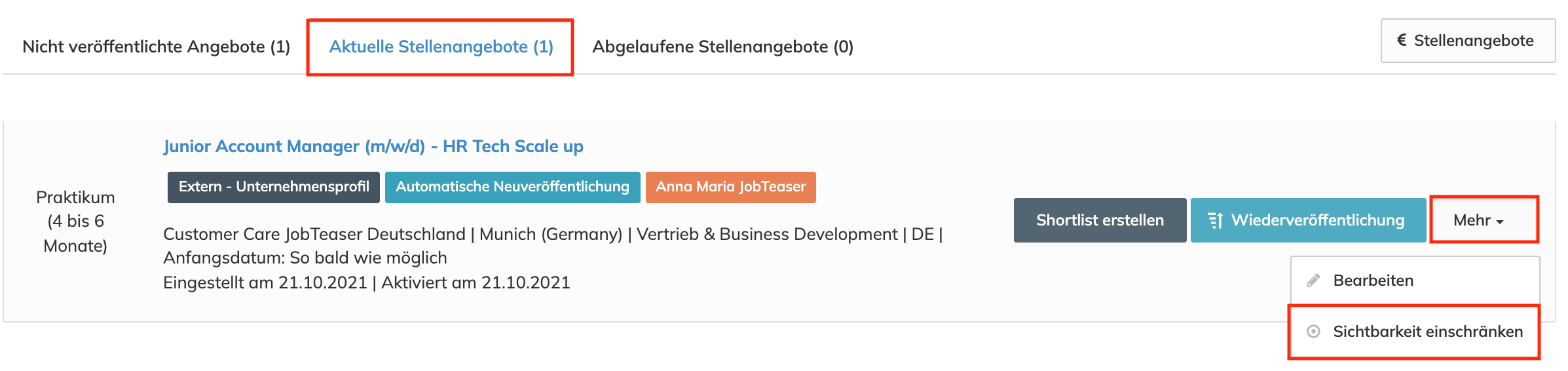Click the Extern - Unternehmensprofil tag

coord(274,187)
